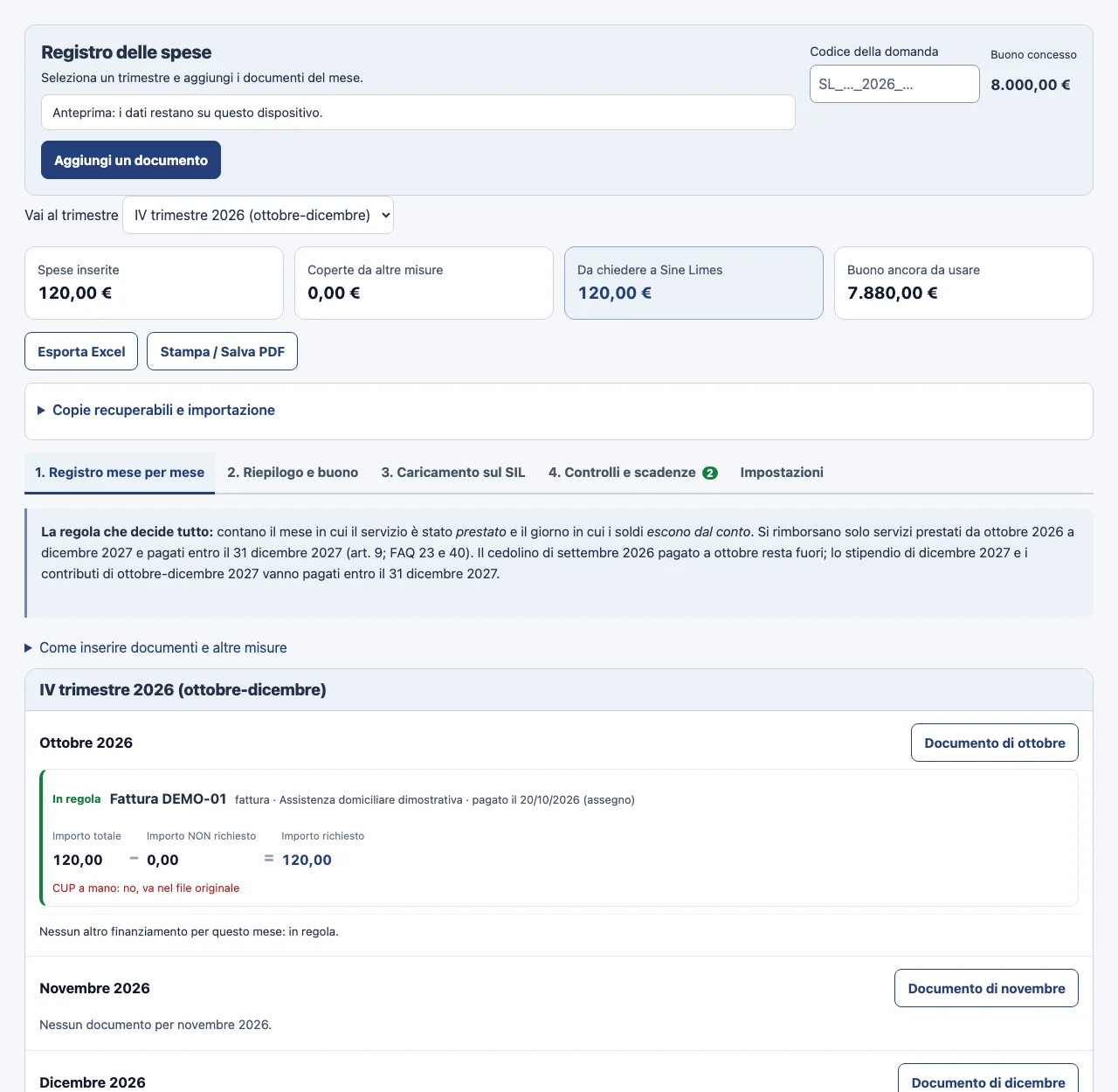This screenshot has width=1118, height=1092.
Task: Switch to the Riepilogo e buono tab
Action: (x=293, y=473)
